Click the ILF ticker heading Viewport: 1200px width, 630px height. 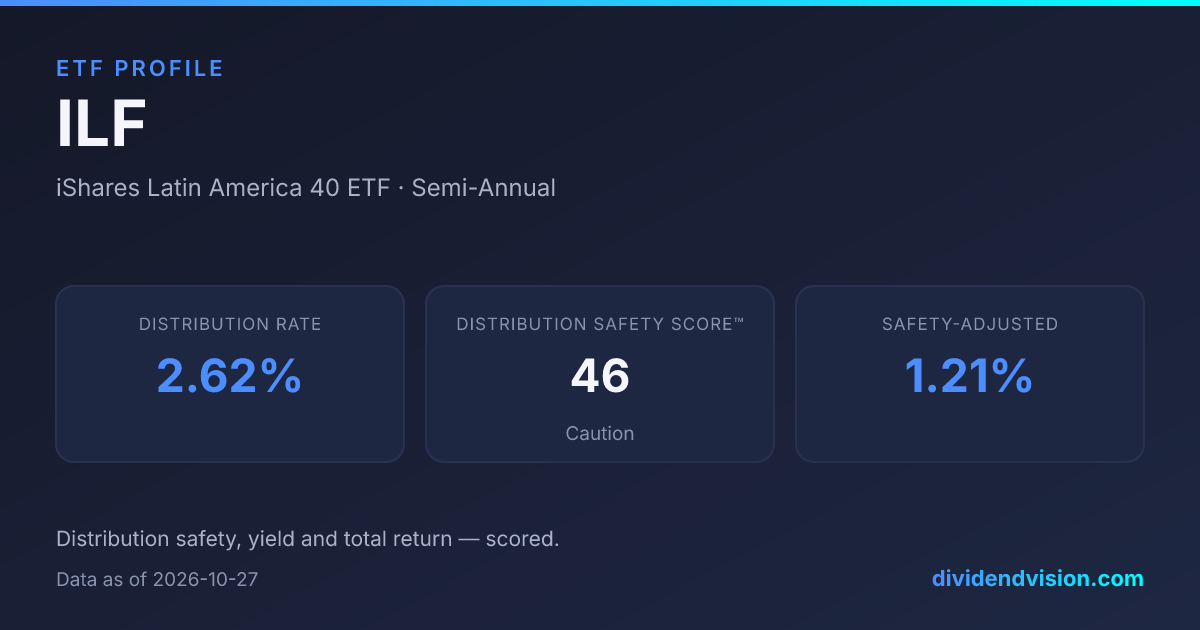coord(101,126)
